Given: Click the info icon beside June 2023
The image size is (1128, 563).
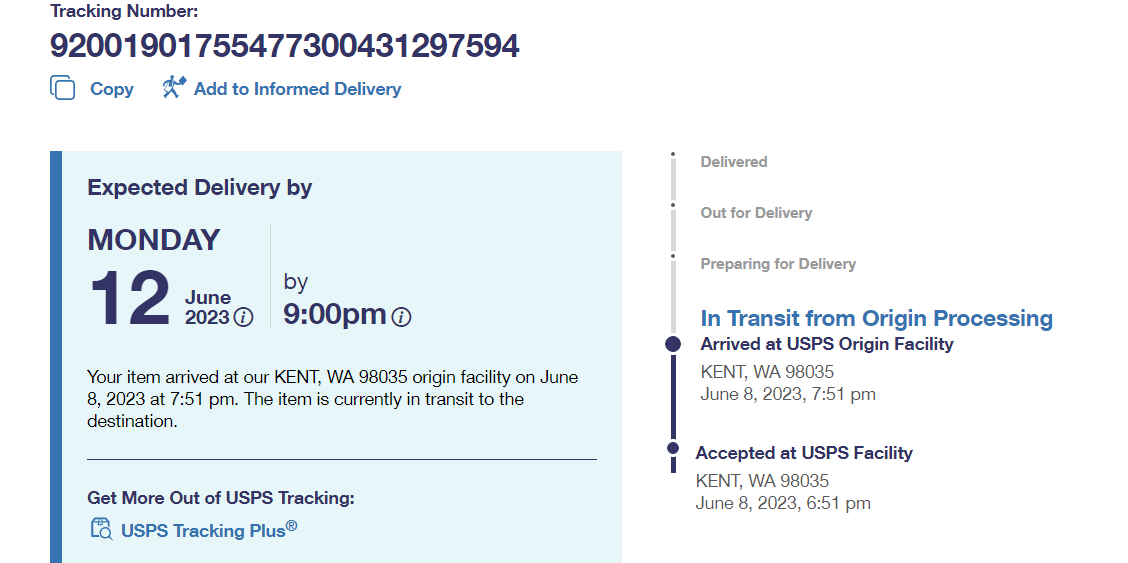Looking at the screenshot, I should [243, 318].
